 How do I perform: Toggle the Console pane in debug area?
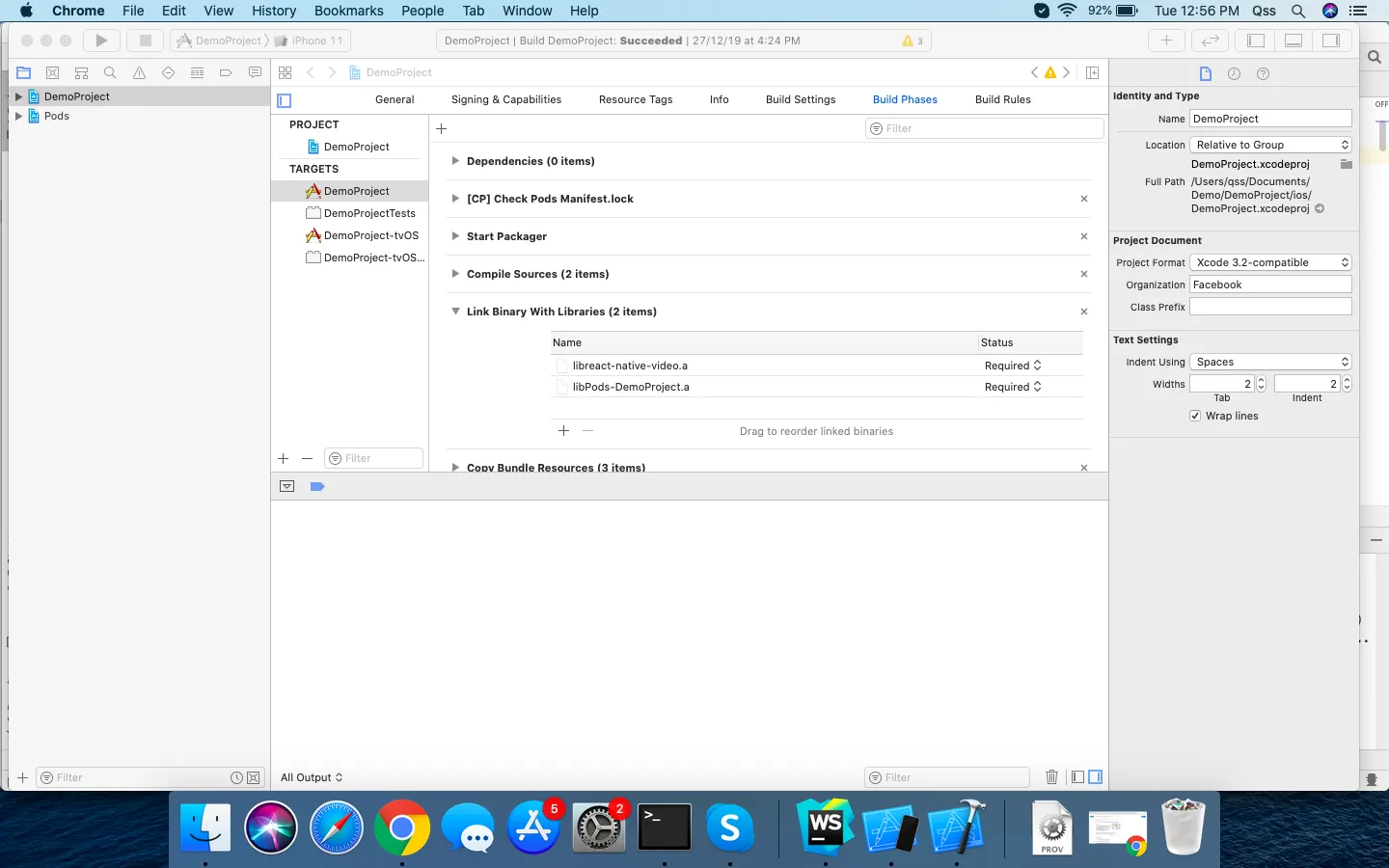tap(1095, 777)
